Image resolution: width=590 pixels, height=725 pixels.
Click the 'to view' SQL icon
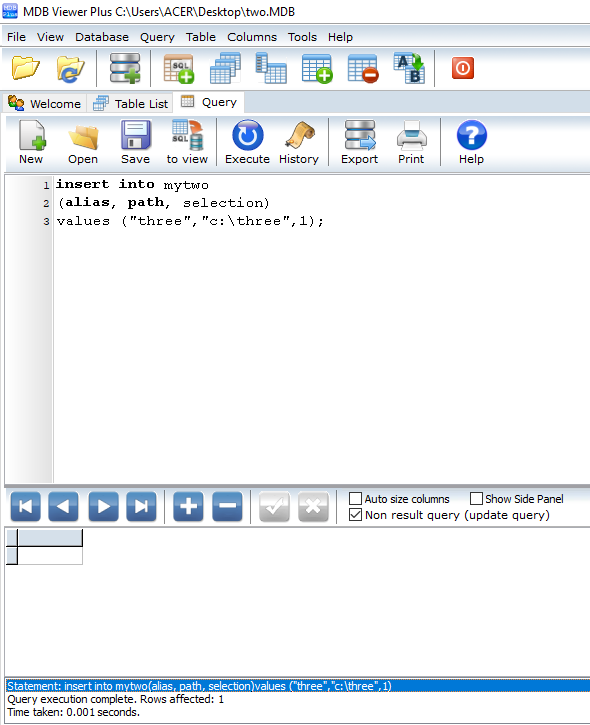tap(187, 136)
